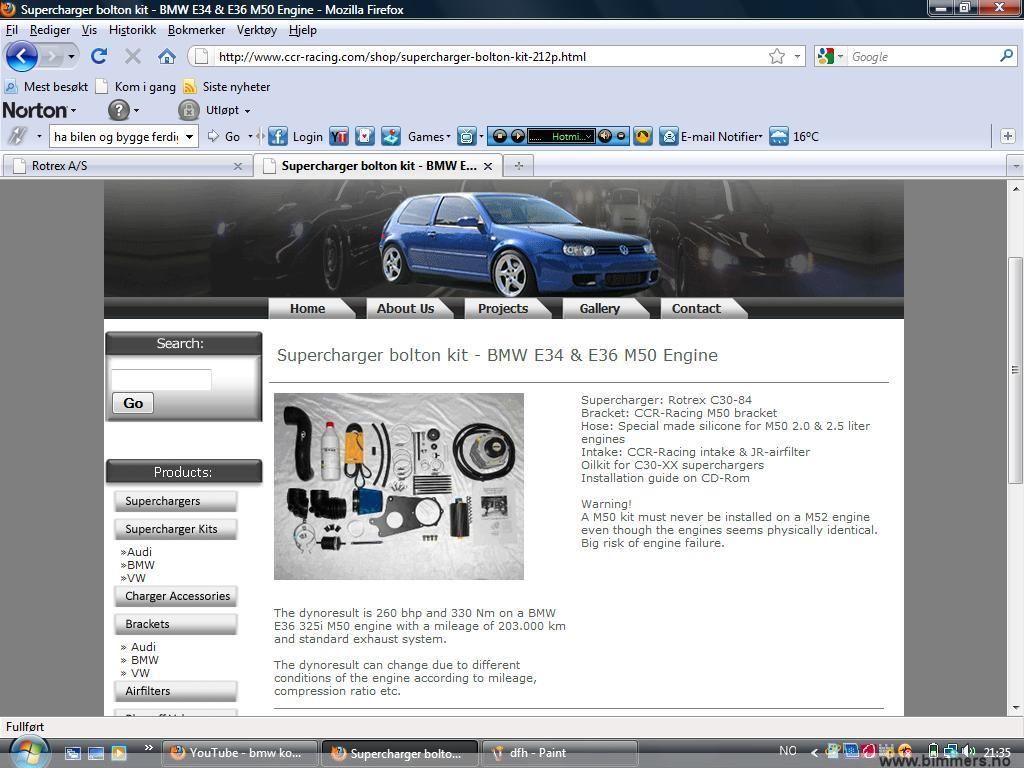Viewport: 1024px width, 768px height.
Task: Switch to the dfh - Paint taskbar window
Action: coord(560,753)
